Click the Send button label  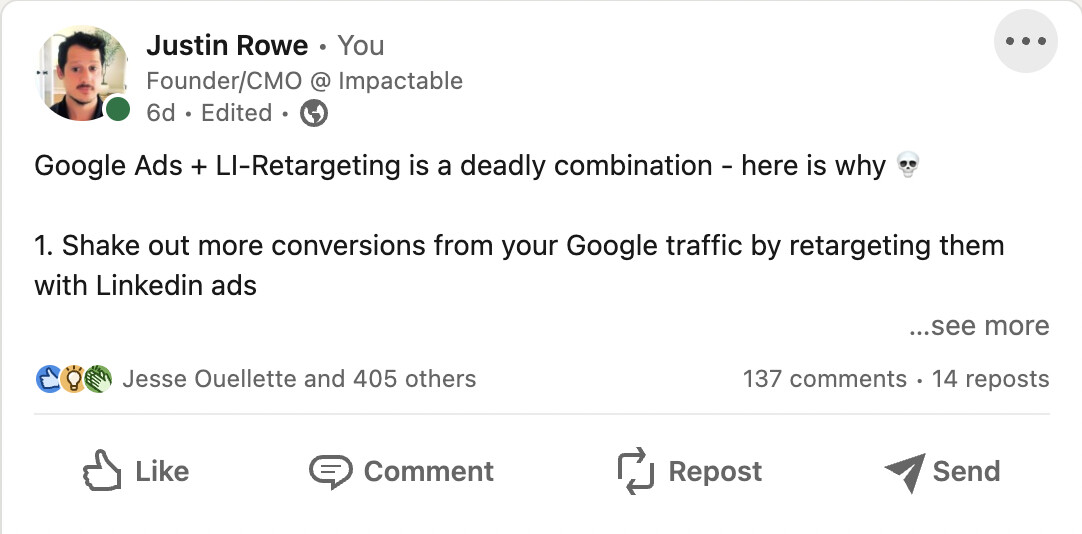(966, 471)
